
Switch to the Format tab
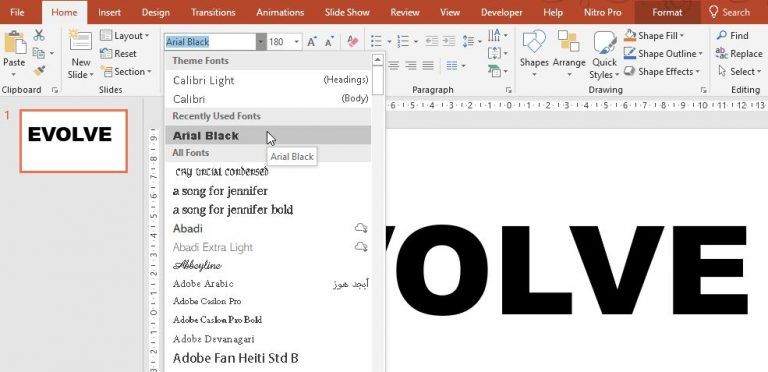pos(667,12)
